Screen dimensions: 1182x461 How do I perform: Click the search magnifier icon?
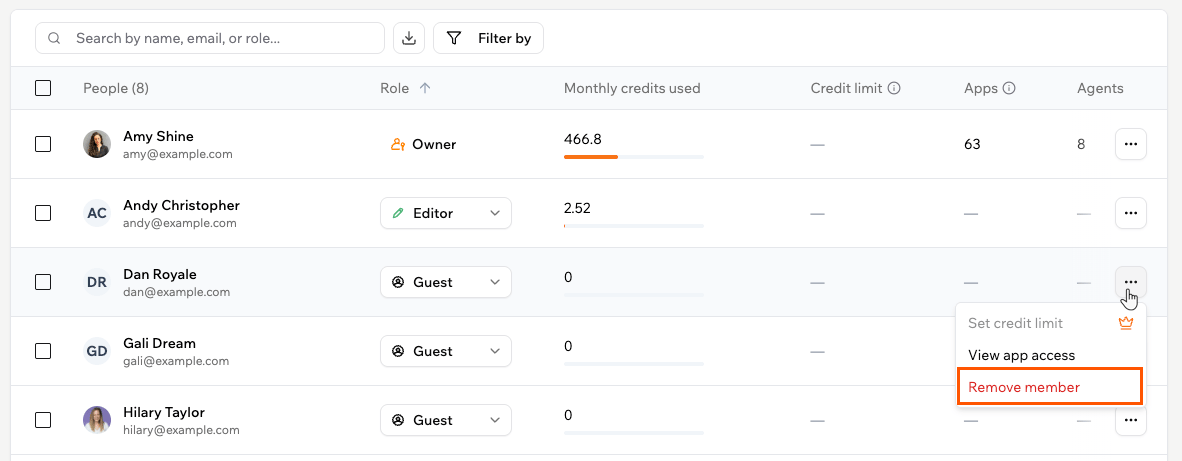tap(54, 38)
